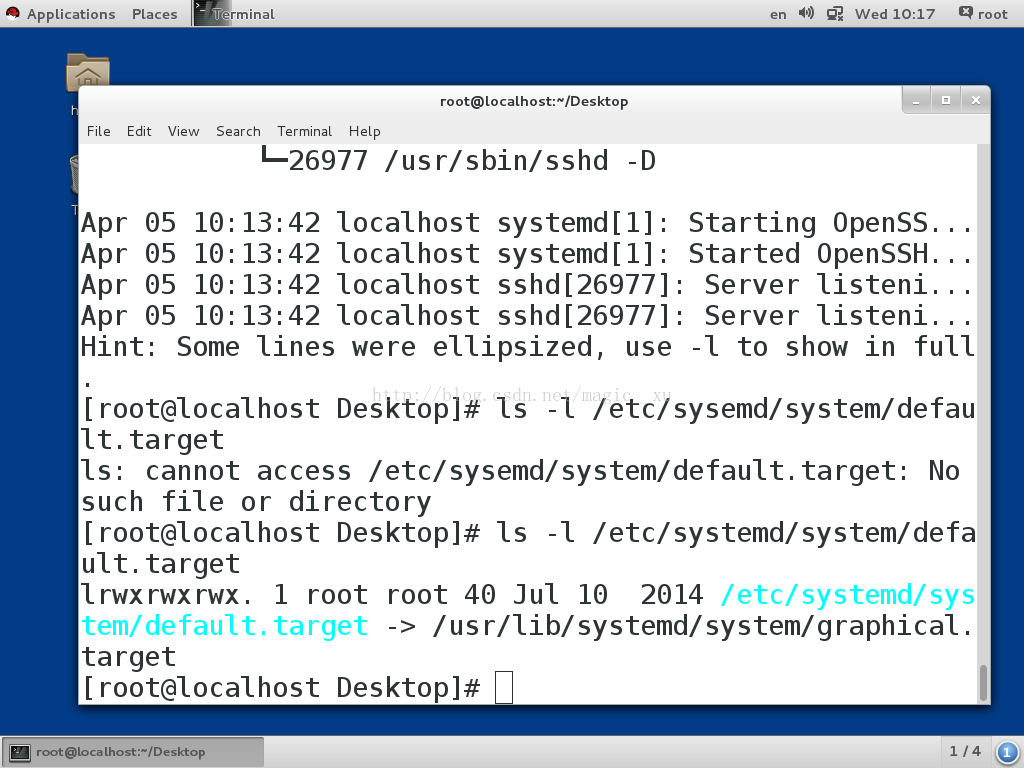The height and width of the screenshot is (768, 1024).
Task: Click the Terminal app in top panel
Action: [235, 14]
